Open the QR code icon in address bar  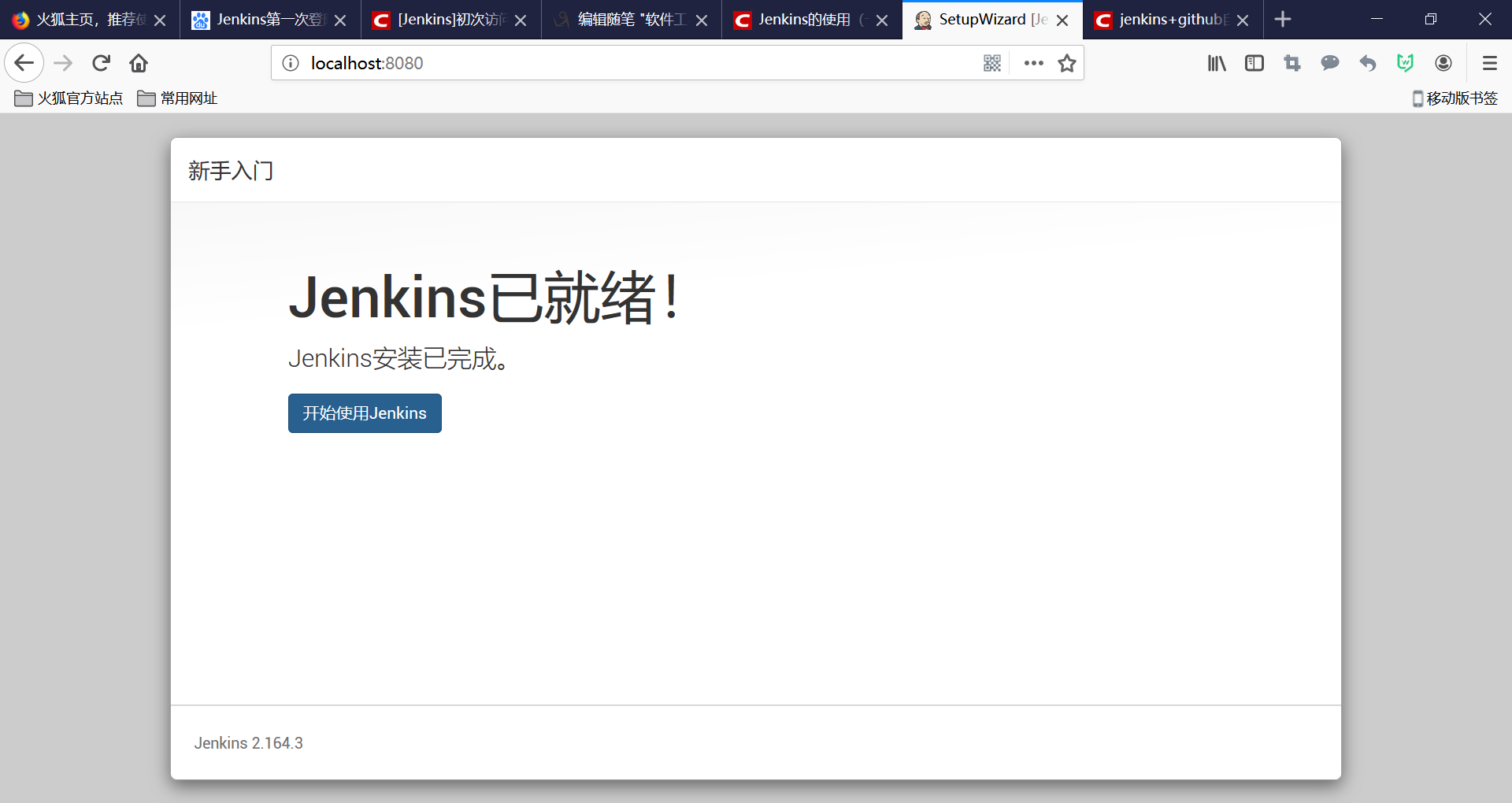pos(992,63)
